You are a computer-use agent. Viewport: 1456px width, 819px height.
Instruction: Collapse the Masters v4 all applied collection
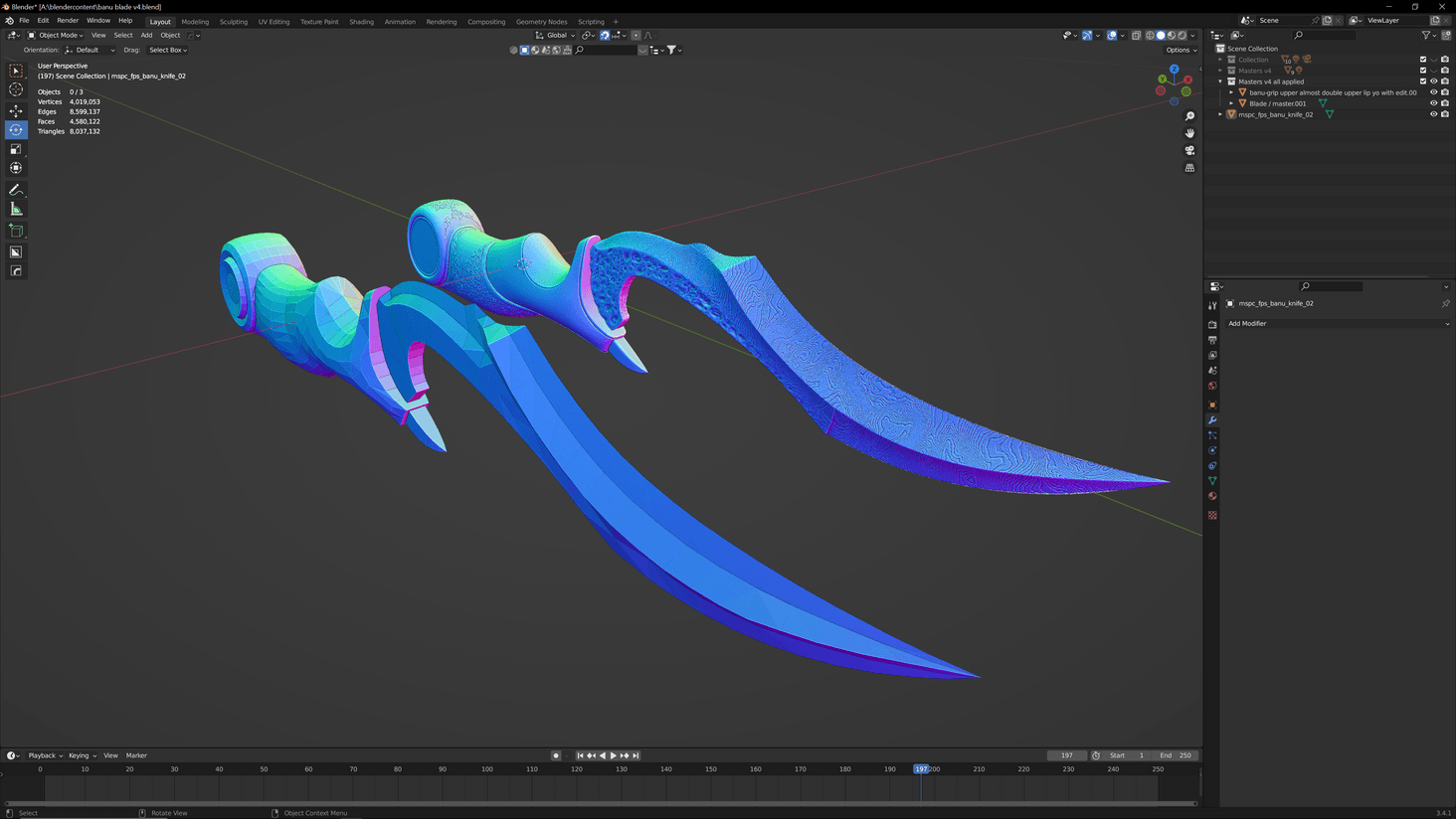tap(1219, 81)
